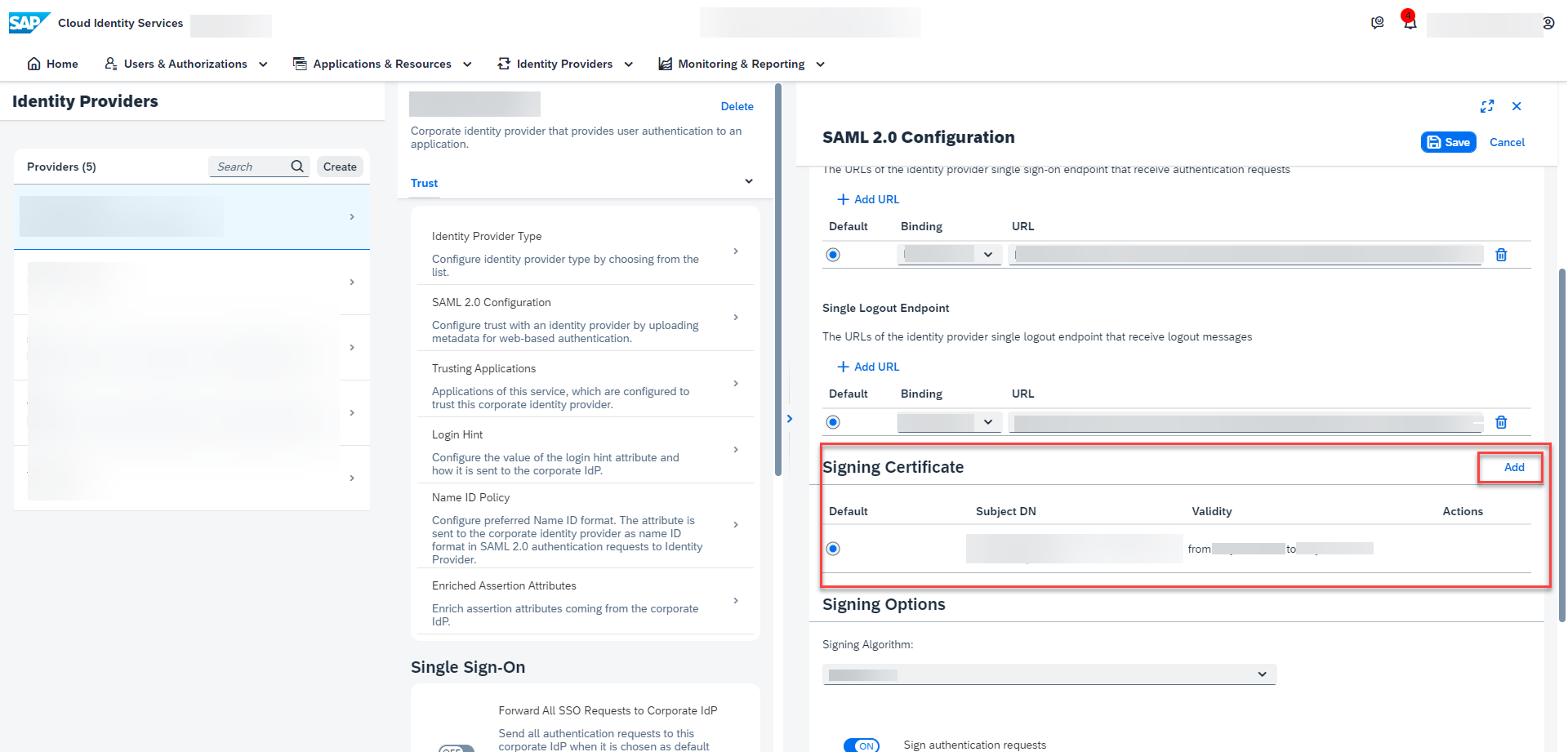Viewport: 1568px width, 752px height.
Task: Open the notifications bell
Action: (x=1410, y=23)
